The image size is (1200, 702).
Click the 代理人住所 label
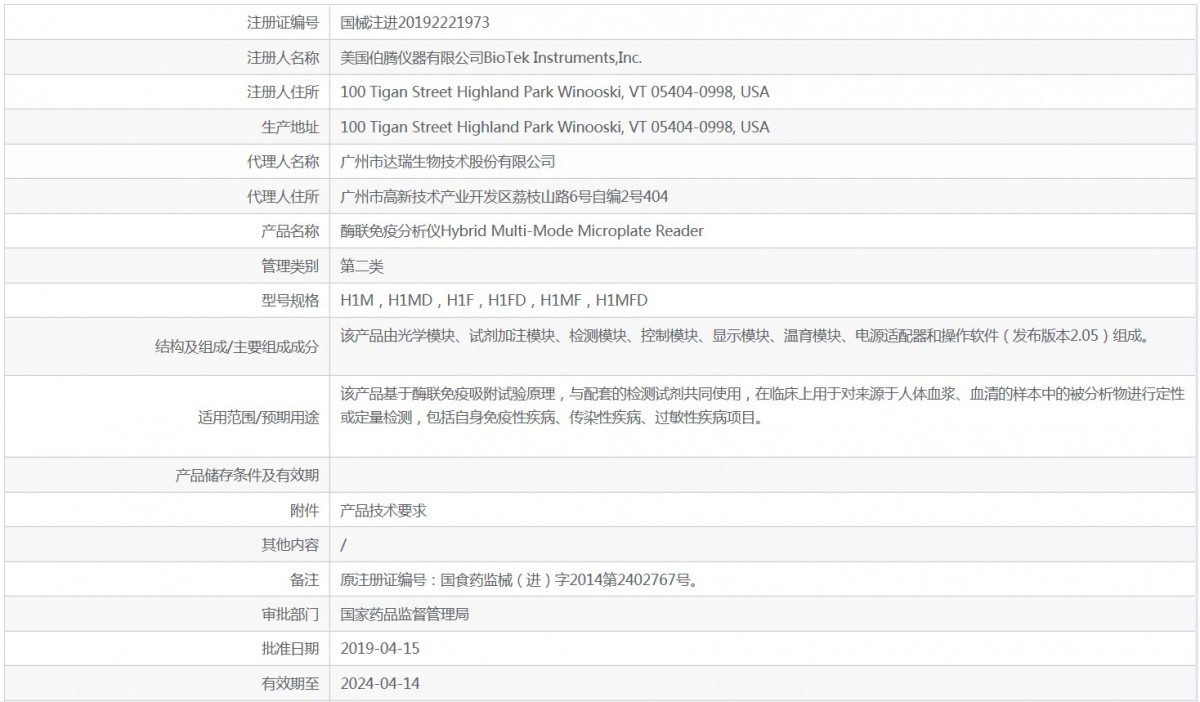click(283, 196)
